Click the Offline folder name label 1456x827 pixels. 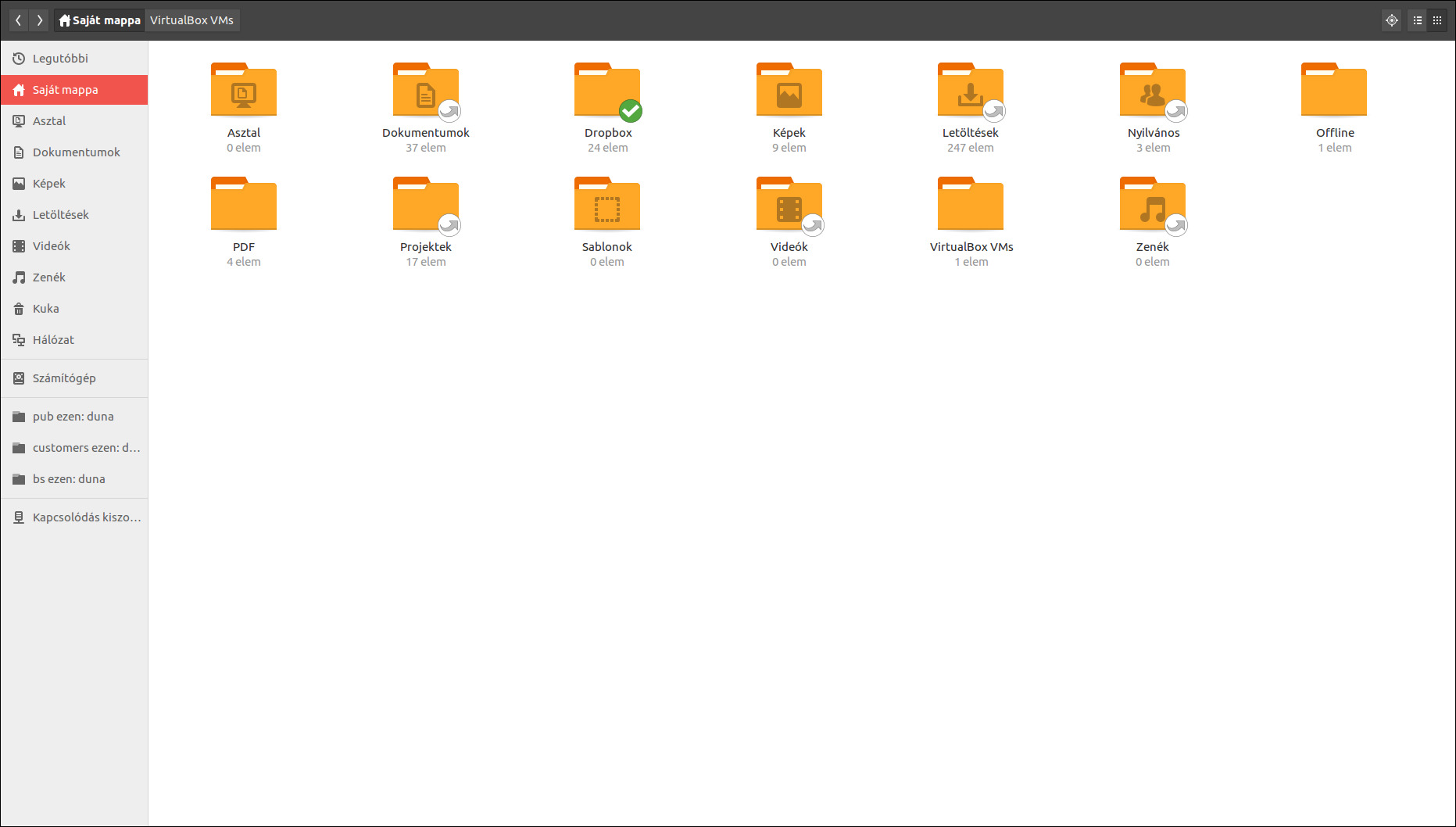coord(1335,133)
